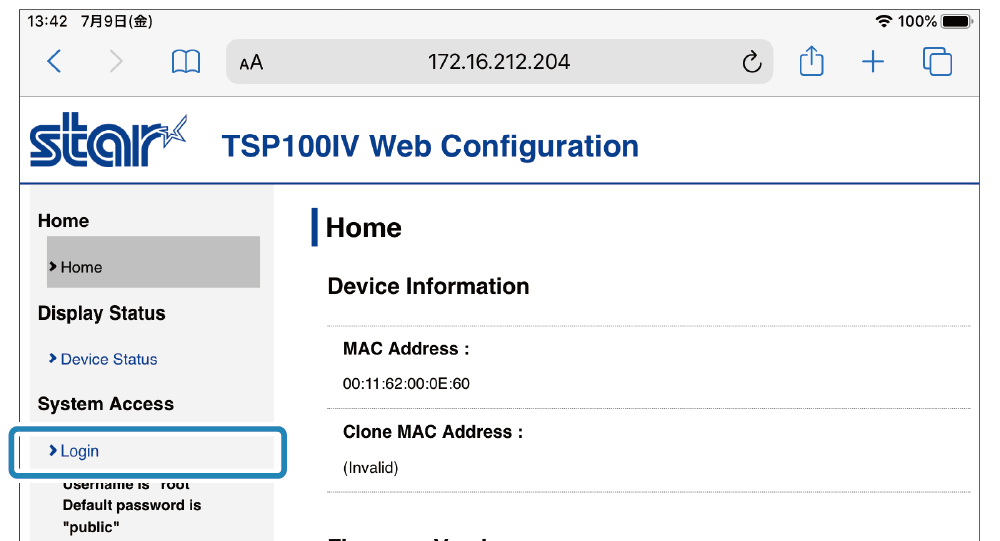Screen dimensions: 1000x541
Task: Select Home in the sidebar menu
Action: (81, 267)
